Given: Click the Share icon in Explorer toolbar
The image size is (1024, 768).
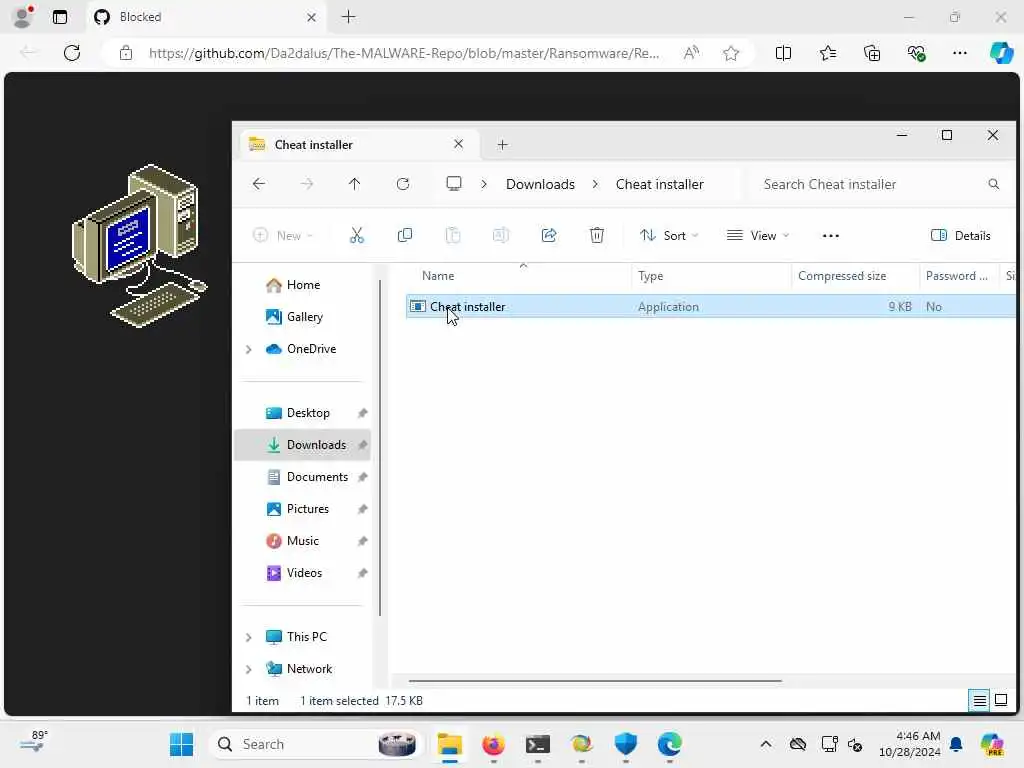Looking at the screenshot, I should coord(549,235).
